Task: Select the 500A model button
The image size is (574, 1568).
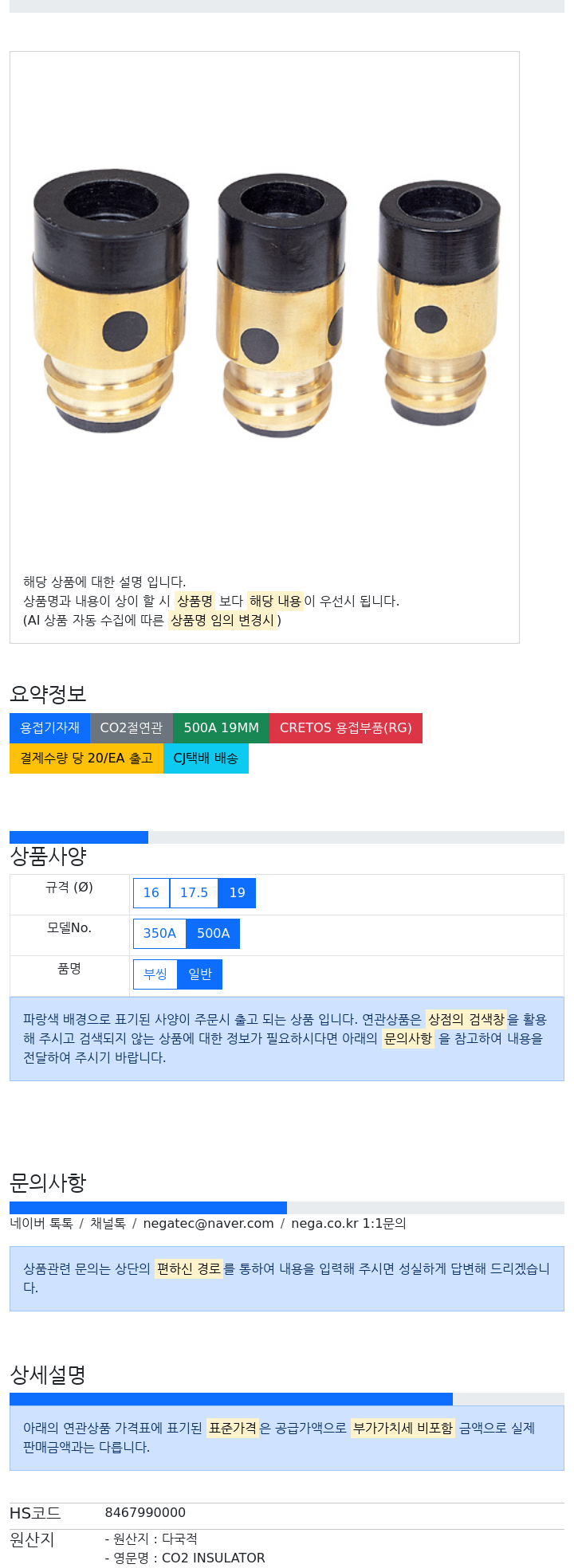Action: click(213, 933)
